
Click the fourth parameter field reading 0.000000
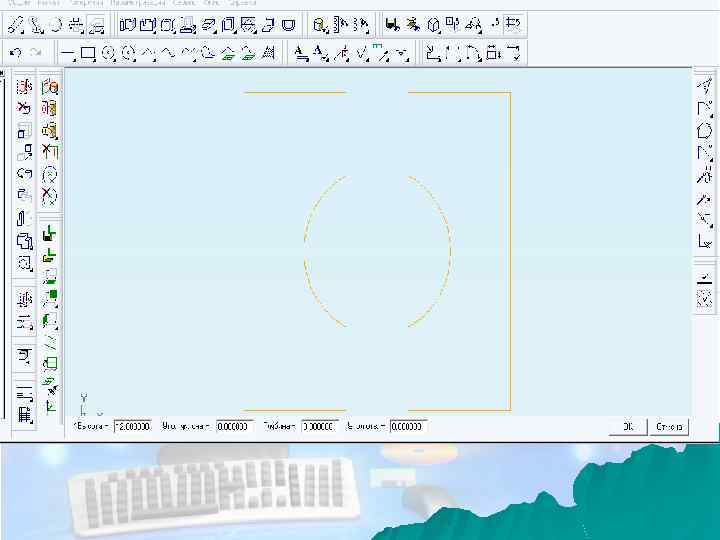tap(408, 426)
